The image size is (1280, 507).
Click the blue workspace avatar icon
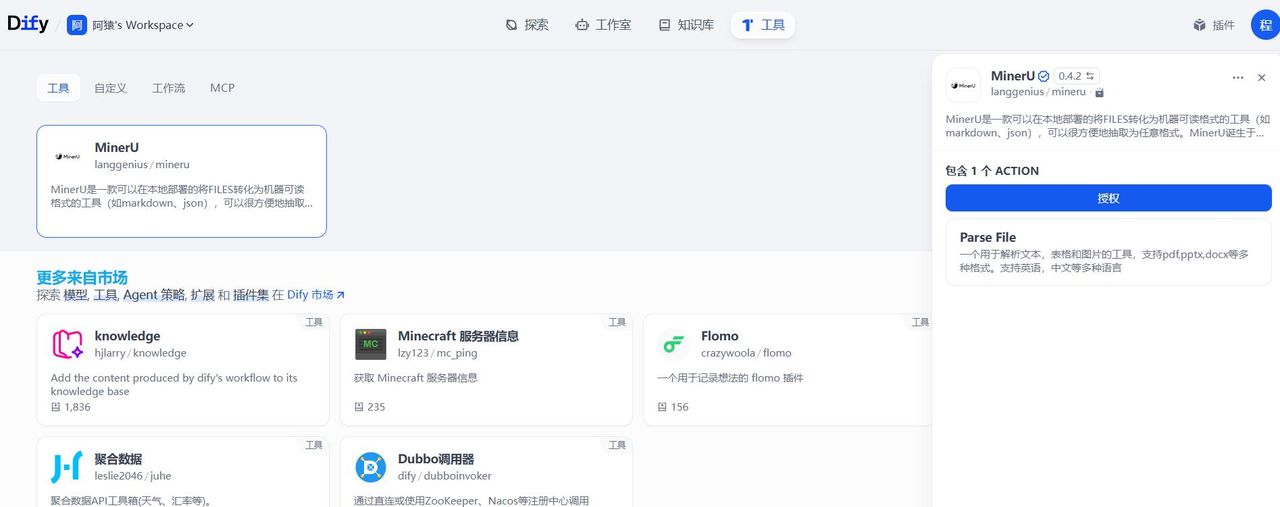[77, 25]
